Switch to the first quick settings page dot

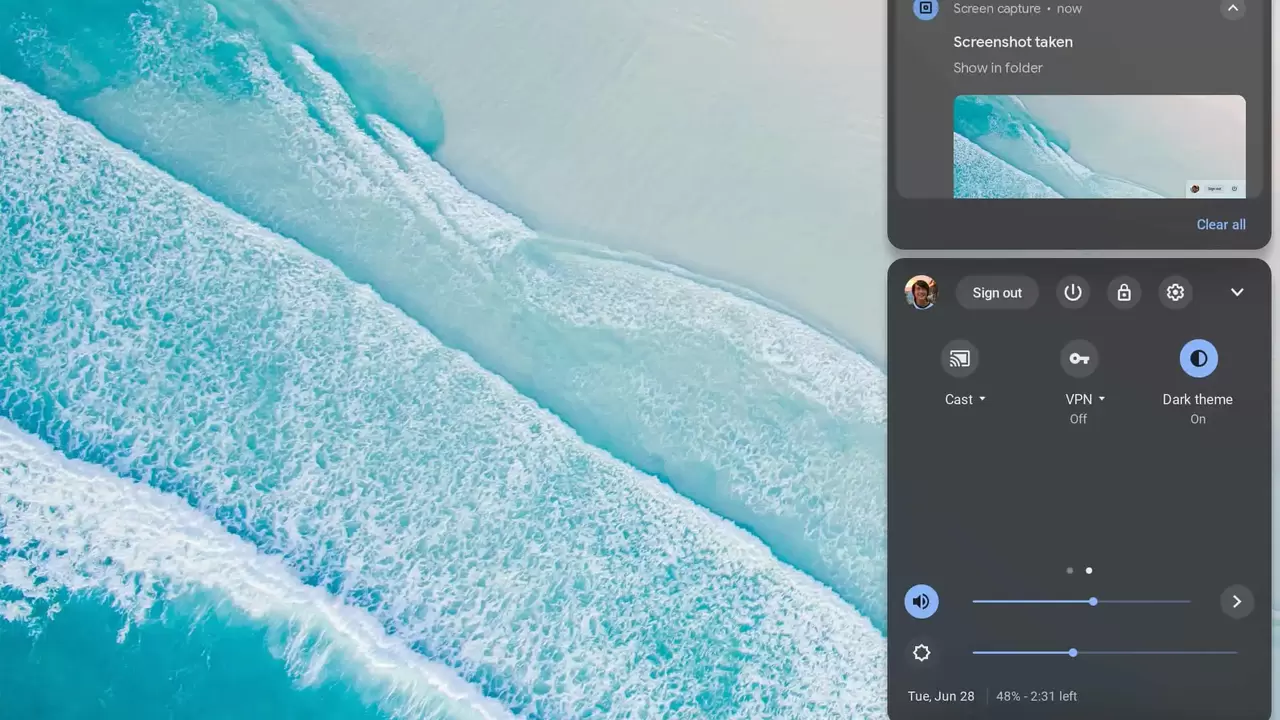click(1070, 571)
